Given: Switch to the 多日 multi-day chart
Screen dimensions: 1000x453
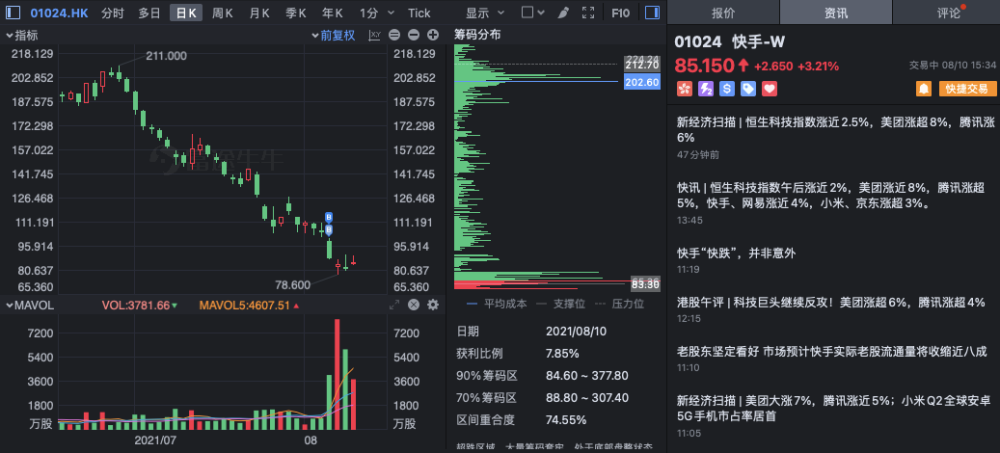Looking at the screenshot, I should coord(149,13).
